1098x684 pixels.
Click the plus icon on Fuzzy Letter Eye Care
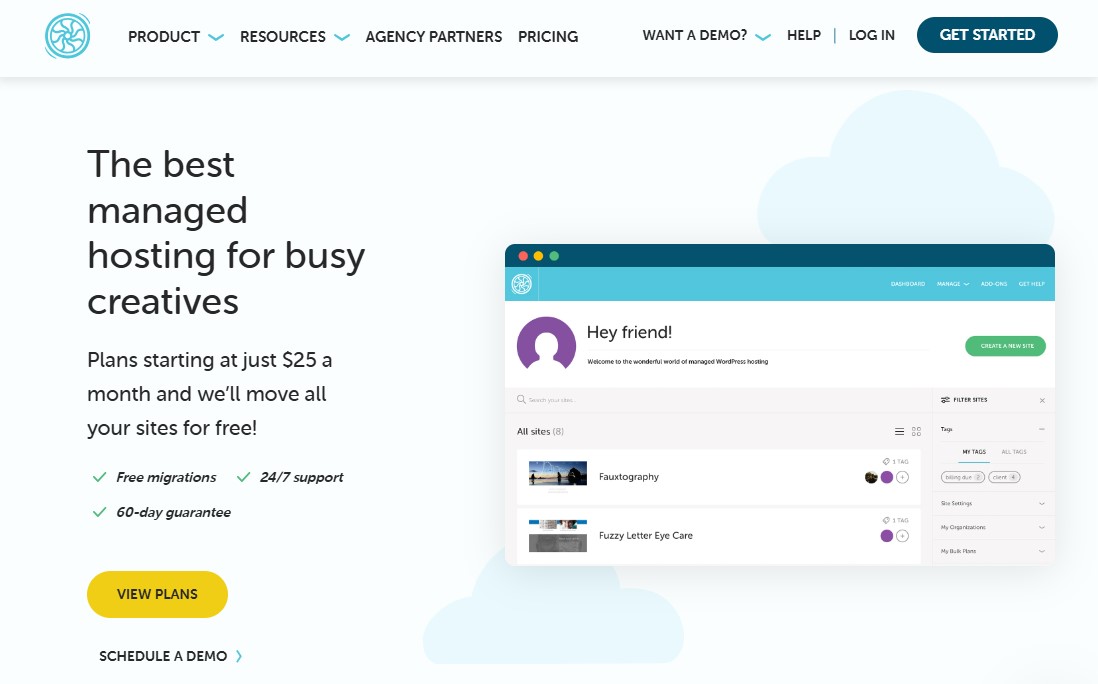coord(903,536)
